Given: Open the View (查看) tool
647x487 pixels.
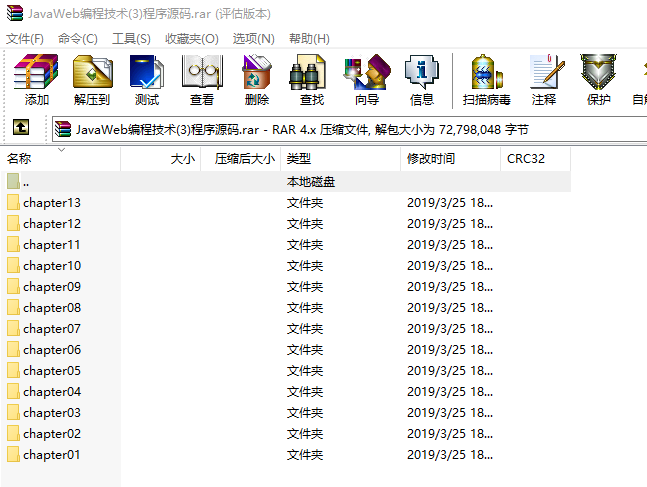Looking at the screenshot, I should point(202,80).
